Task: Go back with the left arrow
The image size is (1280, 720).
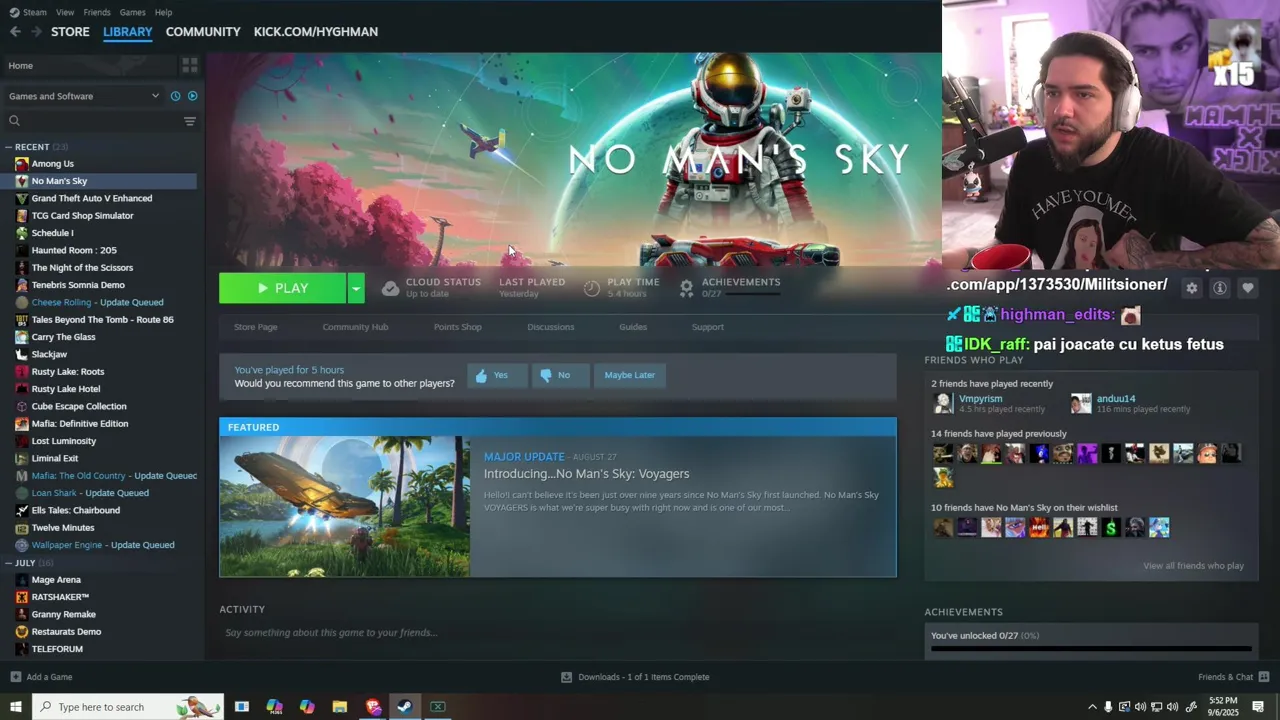Action: pyautogui.click(x=15, y=32)
